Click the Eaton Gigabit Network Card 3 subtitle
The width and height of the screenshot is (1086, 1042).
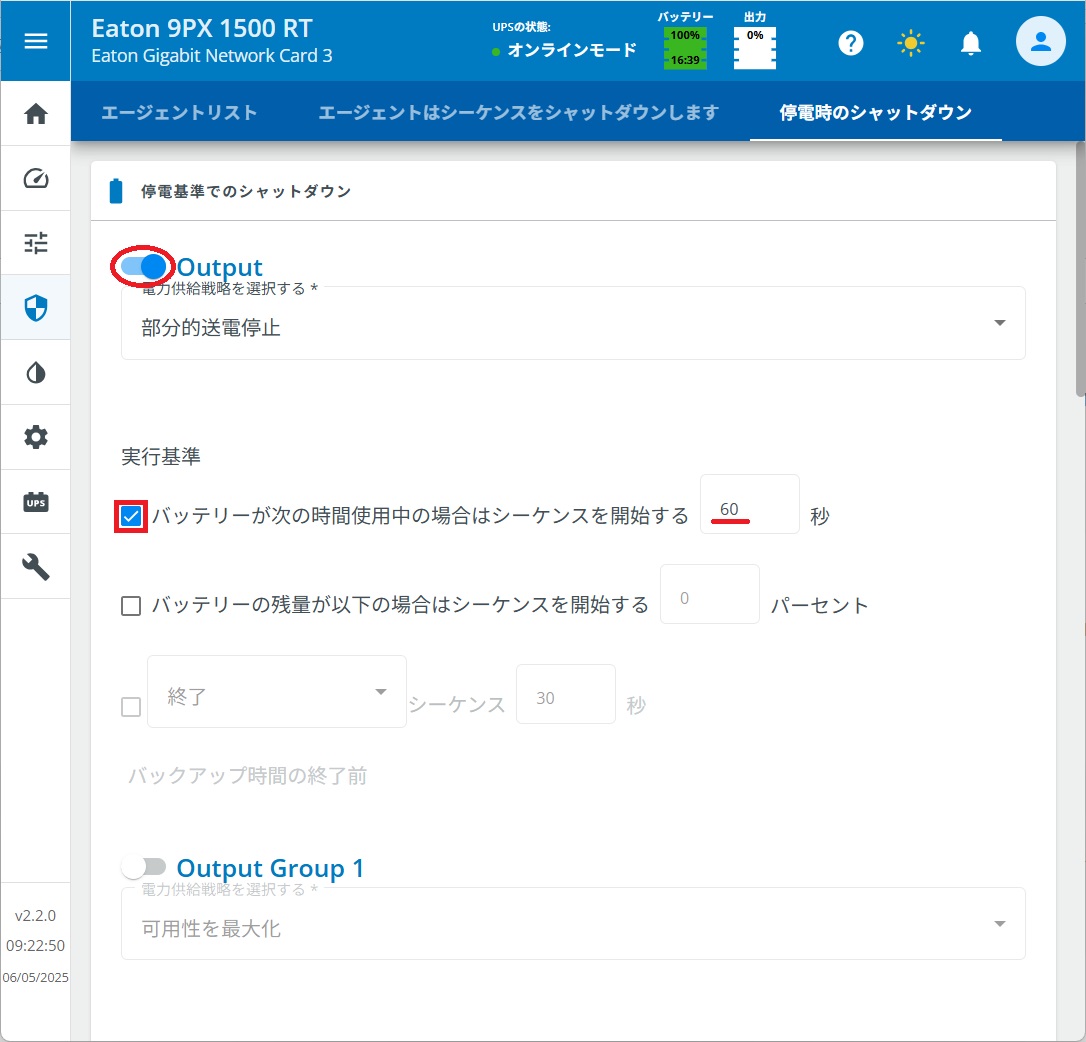(212, 55)
